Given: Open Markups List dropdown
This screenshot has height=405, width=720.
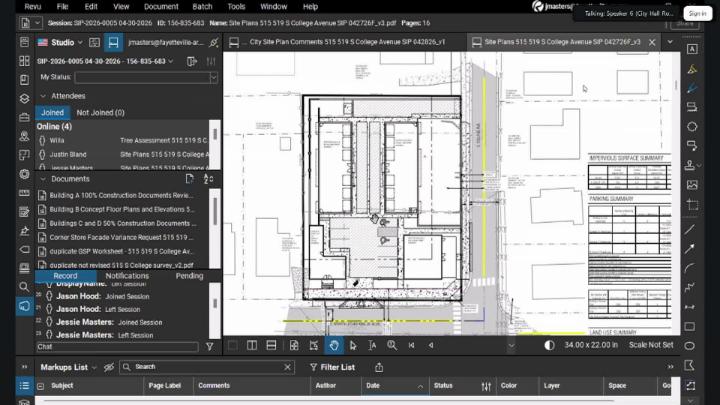Looking at the screenshot, I should coord(68,367).
